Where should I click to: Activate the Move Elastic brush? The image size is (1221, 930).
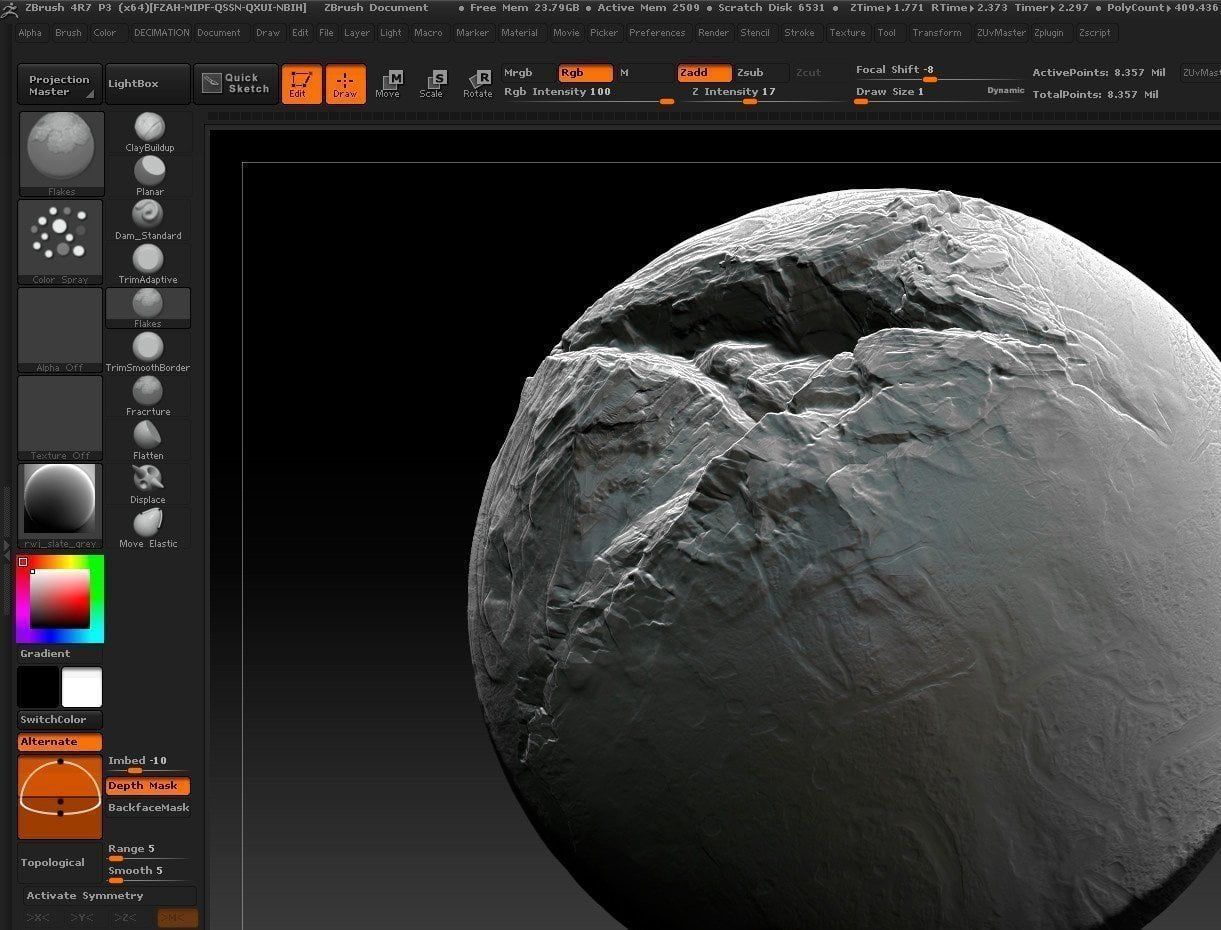point(148,522)
